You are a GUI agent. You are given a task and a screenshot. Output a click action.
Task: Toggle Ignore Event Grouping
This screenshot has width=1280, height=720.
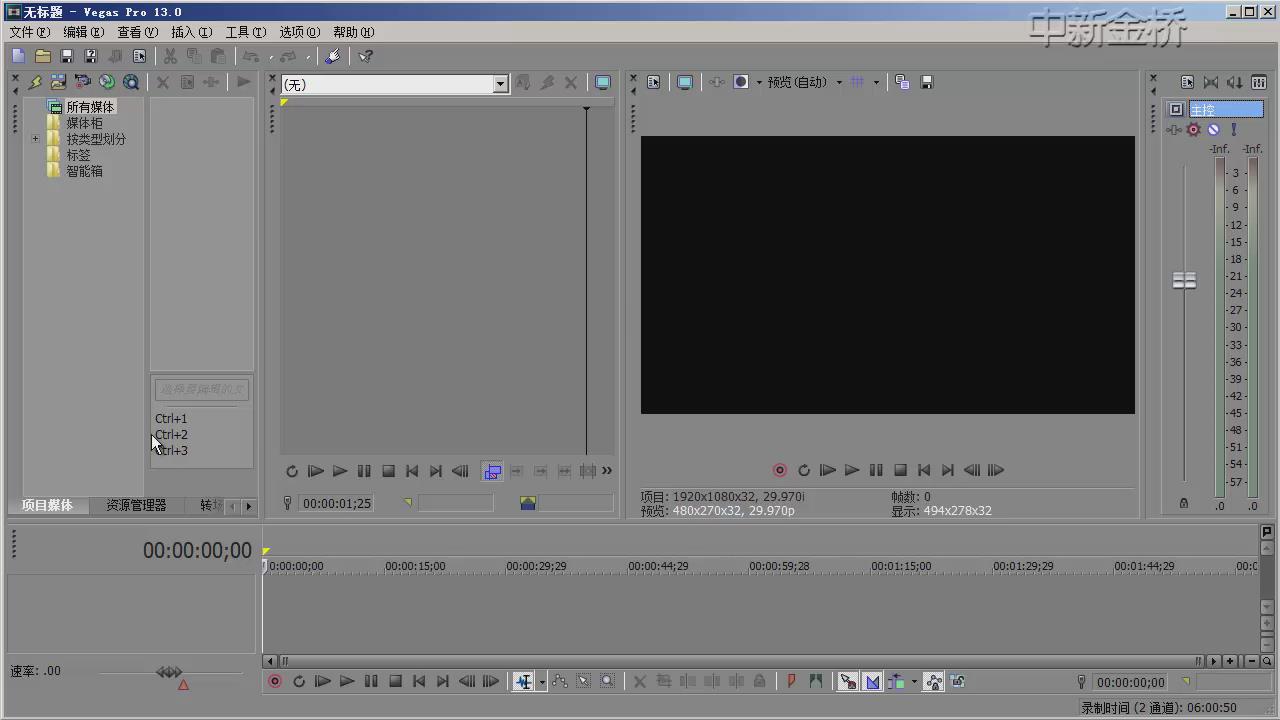(x=958, y=682)
